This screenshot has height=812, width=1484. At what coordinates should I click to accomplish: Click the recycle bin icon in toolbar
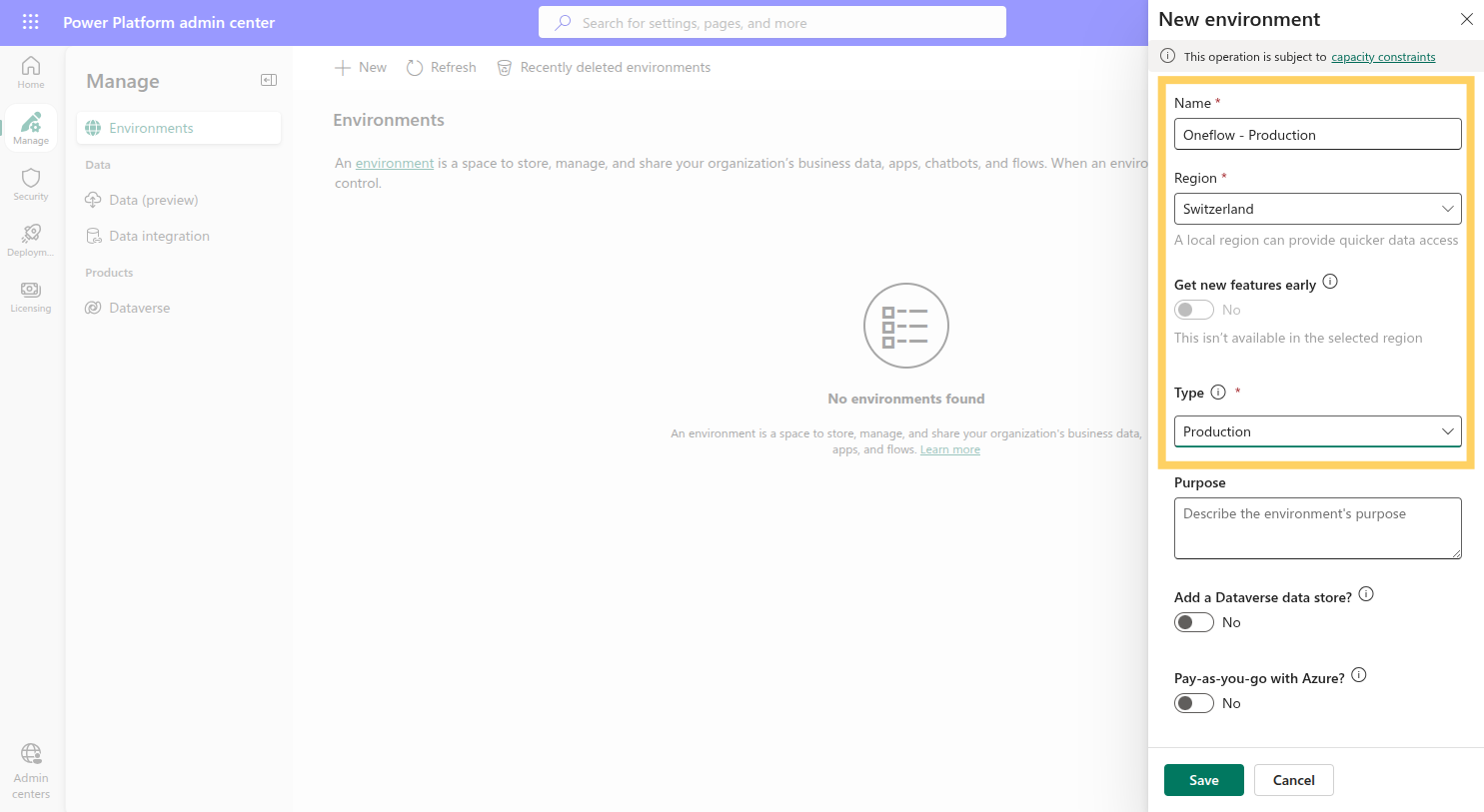coord(505,67)
